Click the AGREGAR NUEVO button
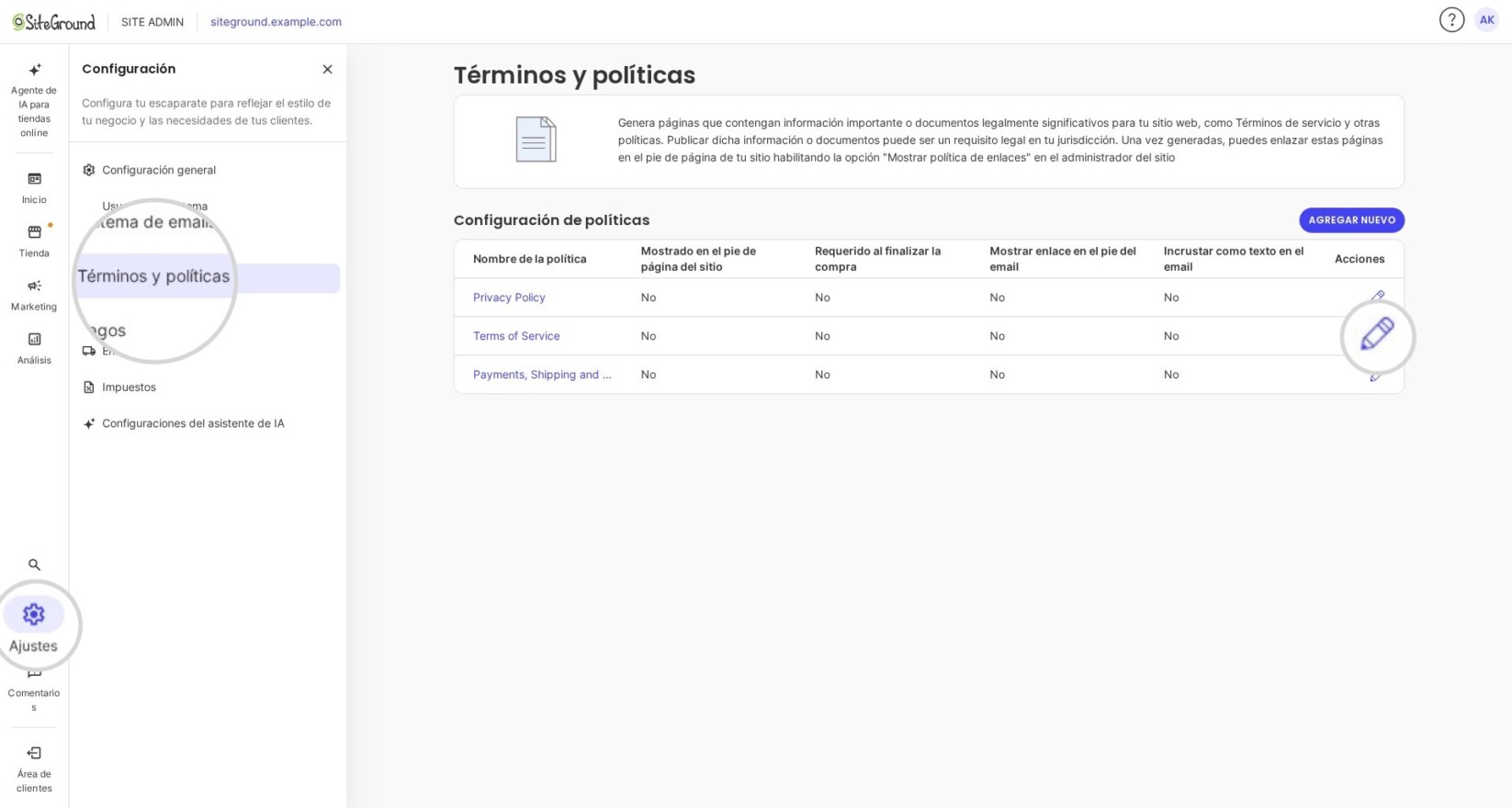The width and height of the screenshot is (1512, 808). coord(1351,220)
